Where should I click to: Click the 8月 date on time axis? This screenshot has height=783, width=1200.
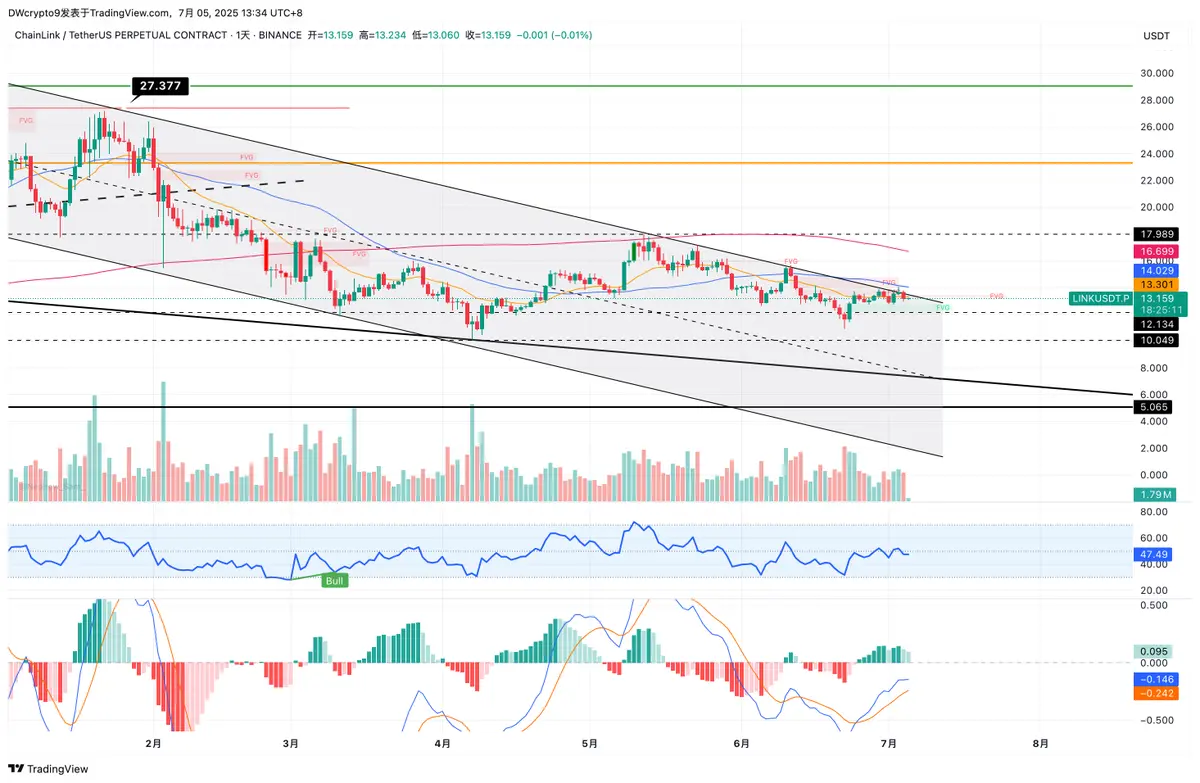coord(1041,744)
